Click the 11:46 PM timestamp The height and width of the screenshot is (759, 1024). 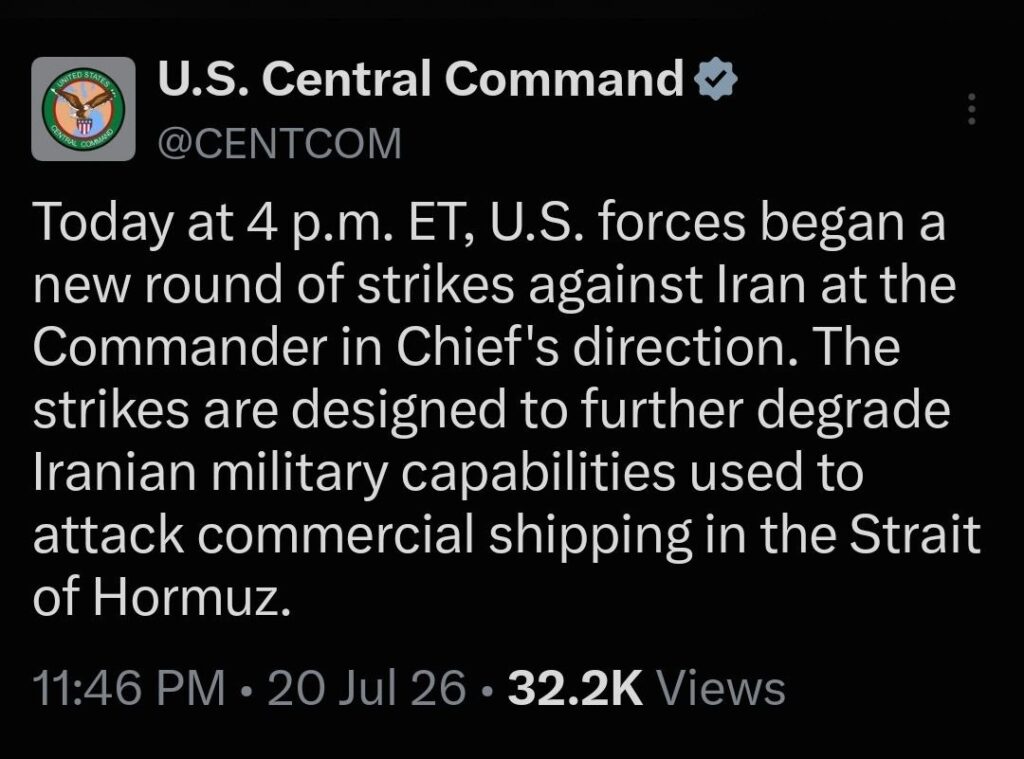pos(129,688)
